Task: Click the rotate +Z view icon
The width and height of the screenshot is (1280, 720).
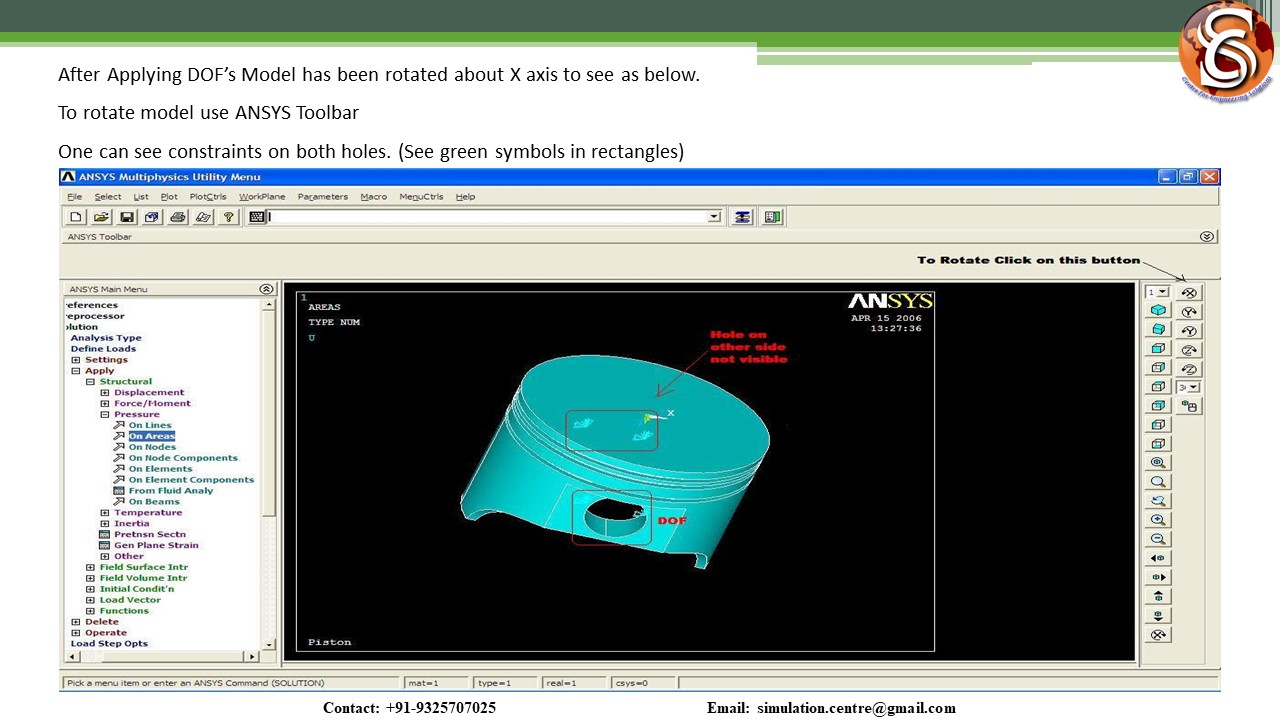Action: 1189,349
